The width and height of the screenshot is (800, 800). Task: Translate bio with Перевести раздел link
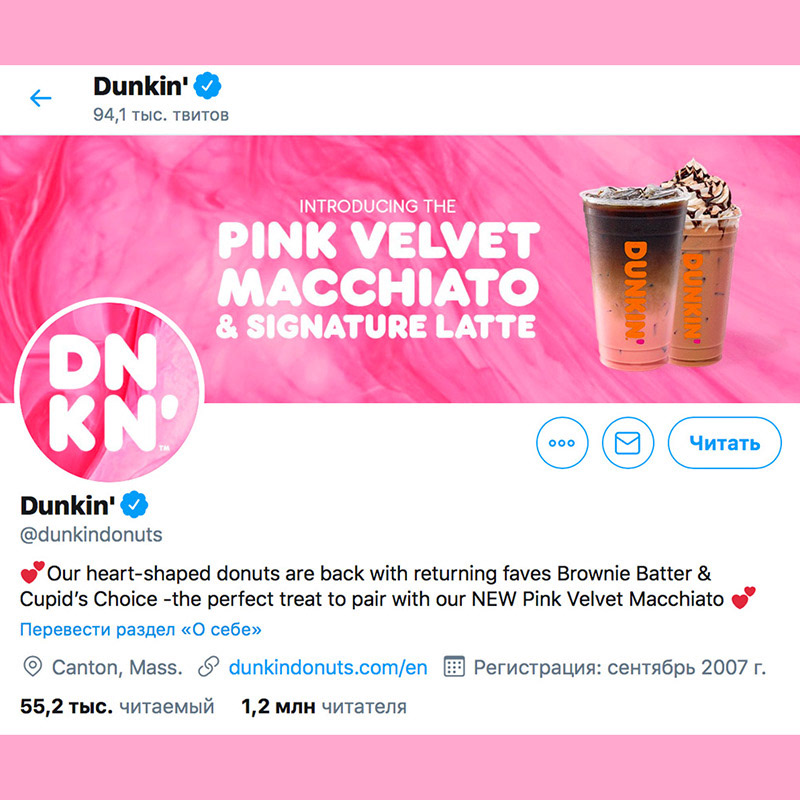click(x=140, y=630)
